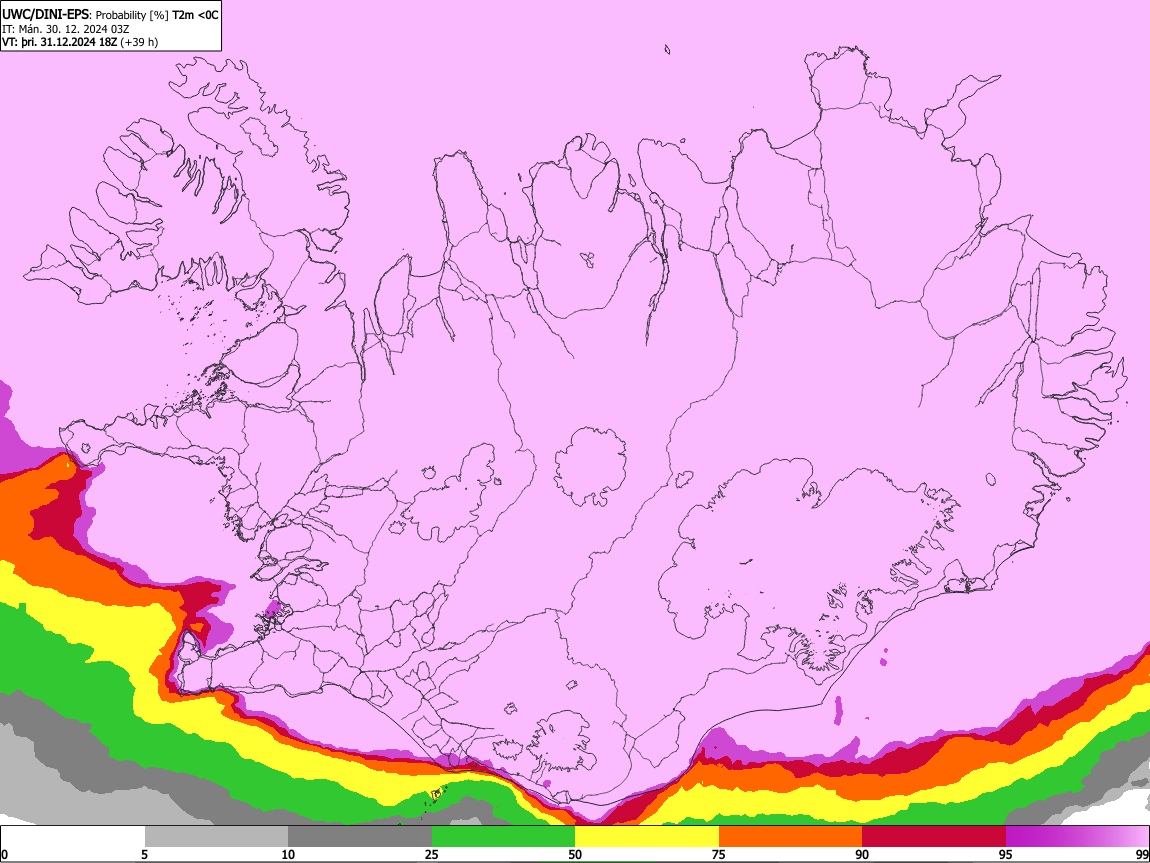The image size is (1150, 863).
Task: Click the red 90–95 legend band
Action: [x=934, y=837]
